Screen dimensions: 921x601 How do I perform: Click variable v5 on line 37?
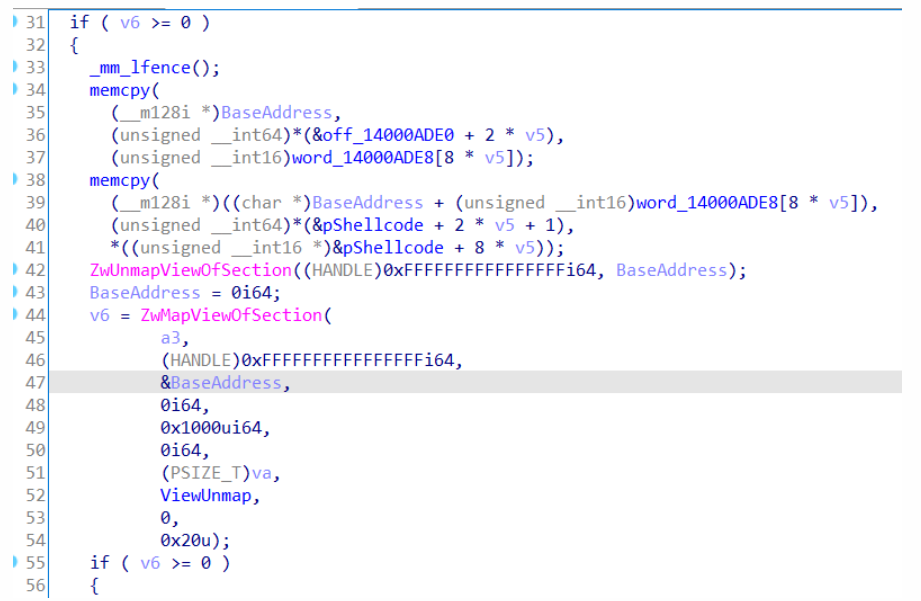[x=494, y=158]
